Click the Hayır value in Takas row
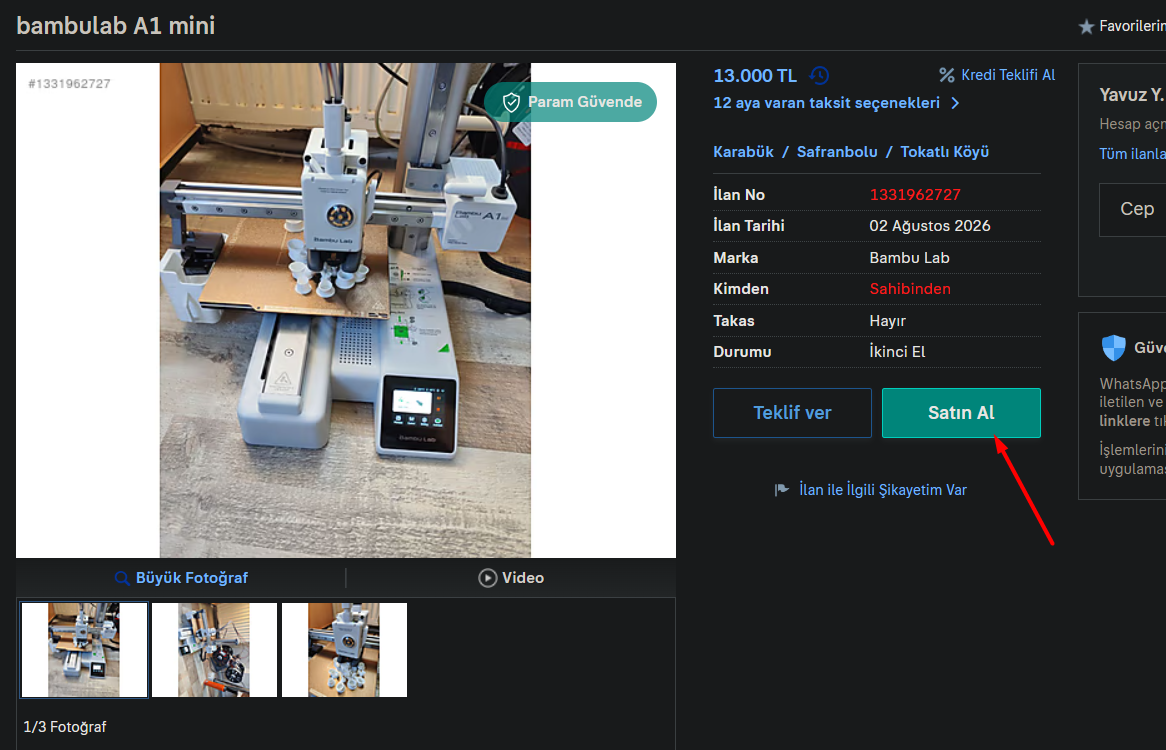This screenshot has height=750, width=1166. [888, 321]
